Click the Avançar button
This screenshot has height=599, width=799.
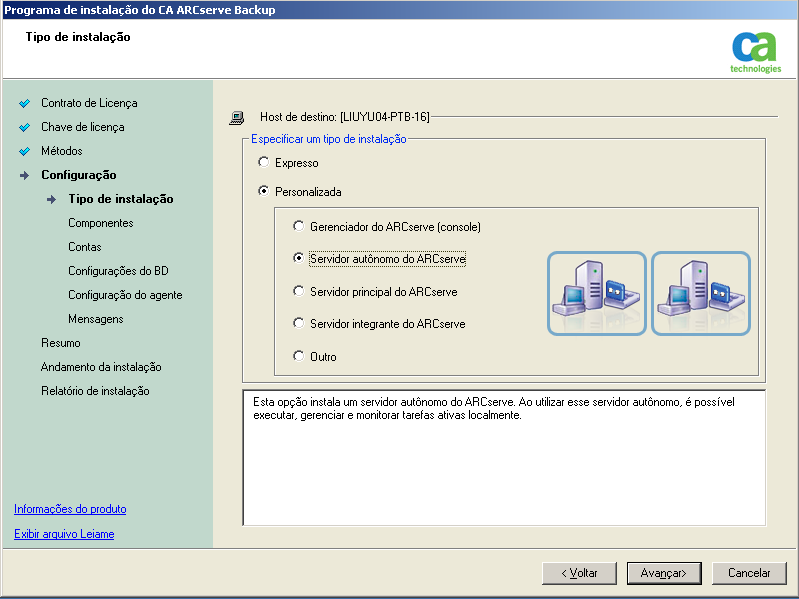(x=664, y=573)
